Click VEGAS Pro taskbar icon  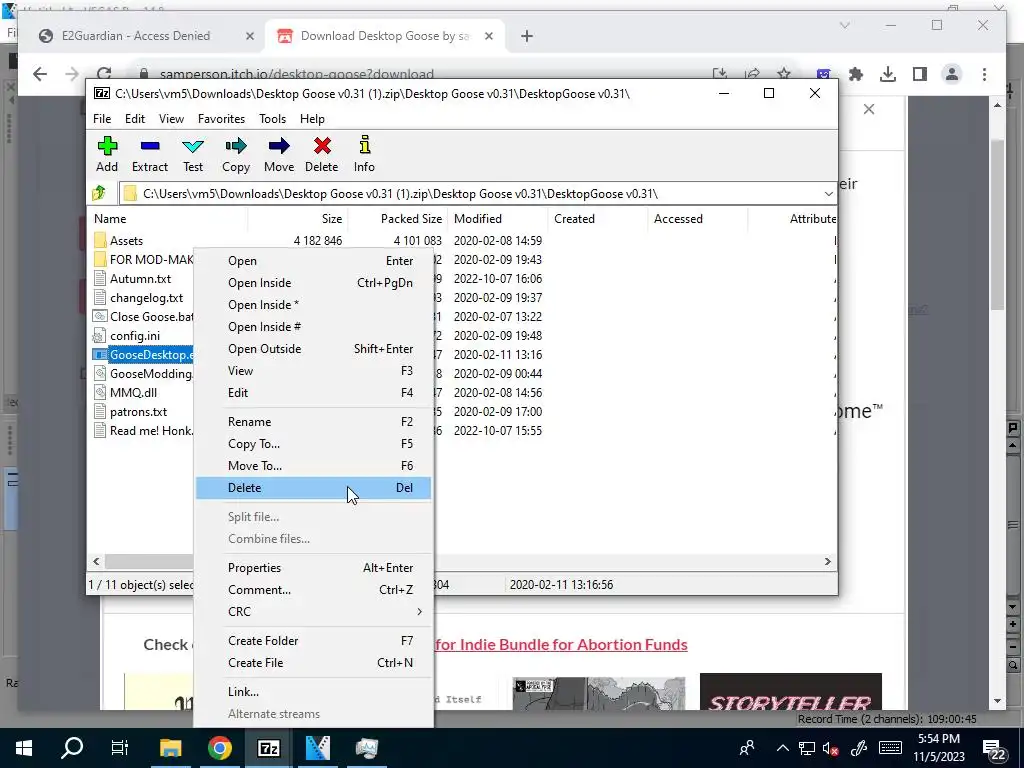point(318,748)
